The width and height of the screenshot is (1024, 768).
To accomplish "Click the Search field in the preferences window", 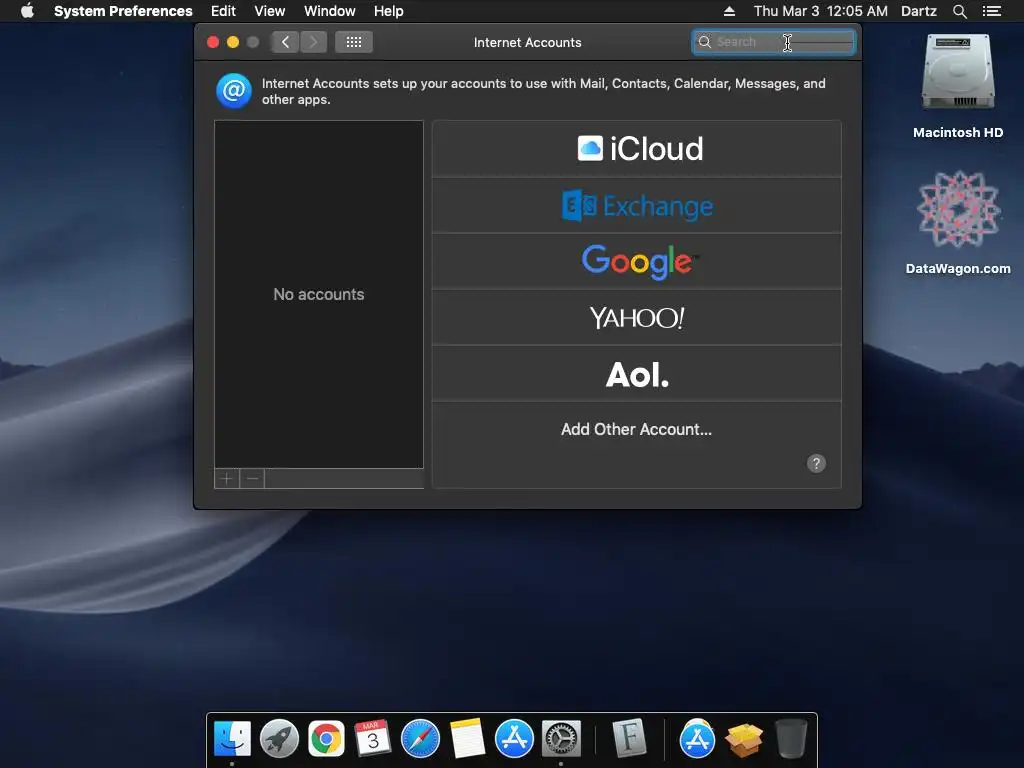I will click(774, 42).
